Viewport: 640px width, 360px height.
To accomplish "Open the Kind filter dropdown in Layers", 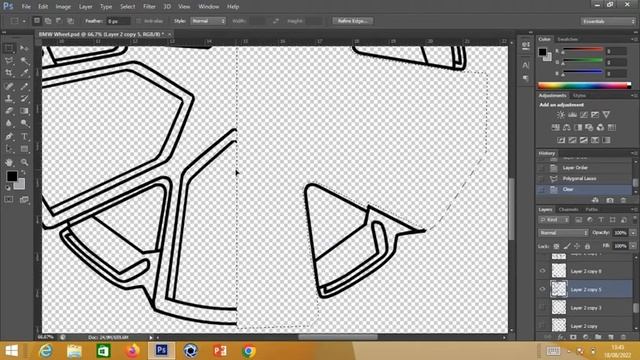I will [x=554, y=220].
